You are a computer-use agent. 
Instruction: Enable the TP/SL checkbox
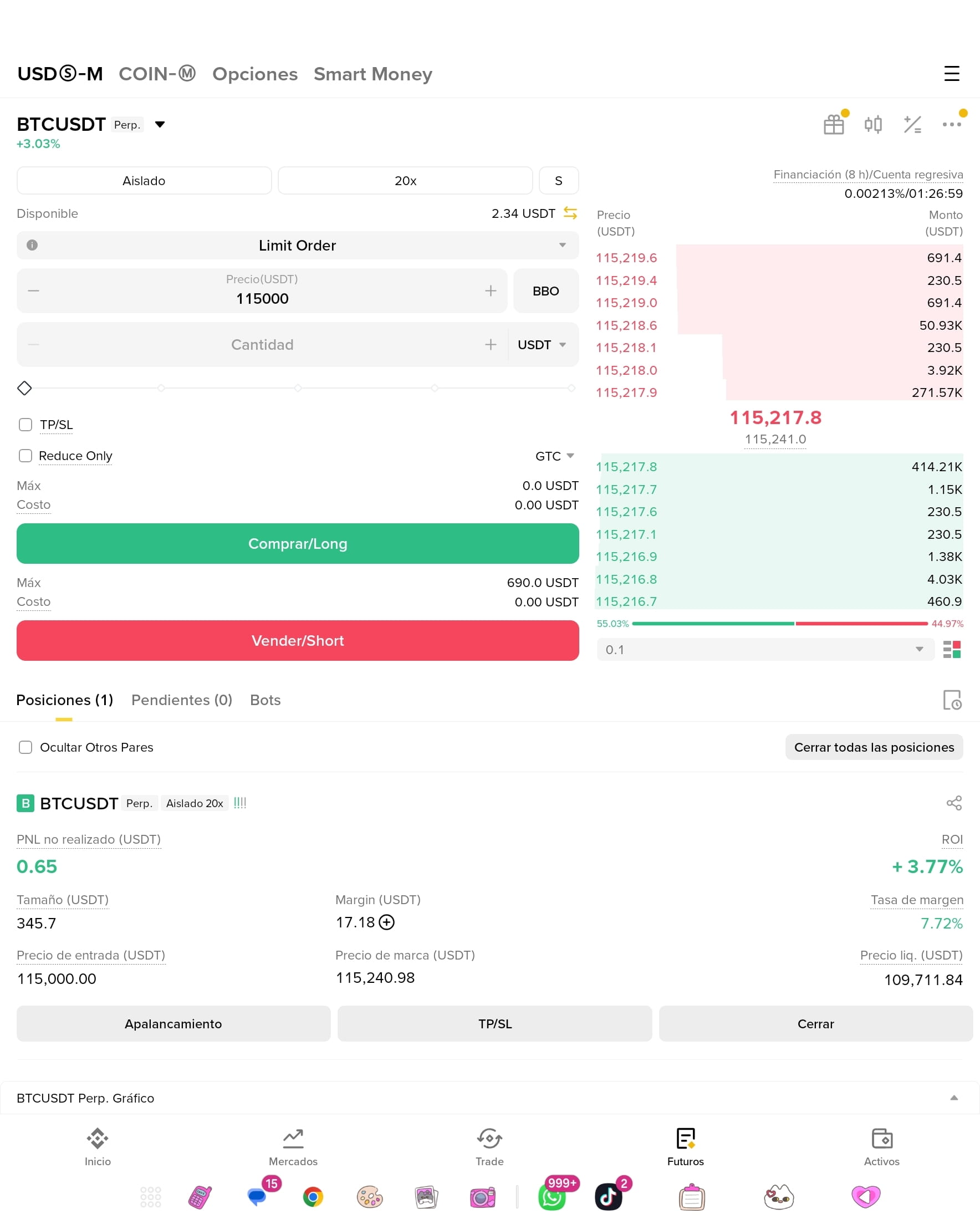tap(25, 425)
